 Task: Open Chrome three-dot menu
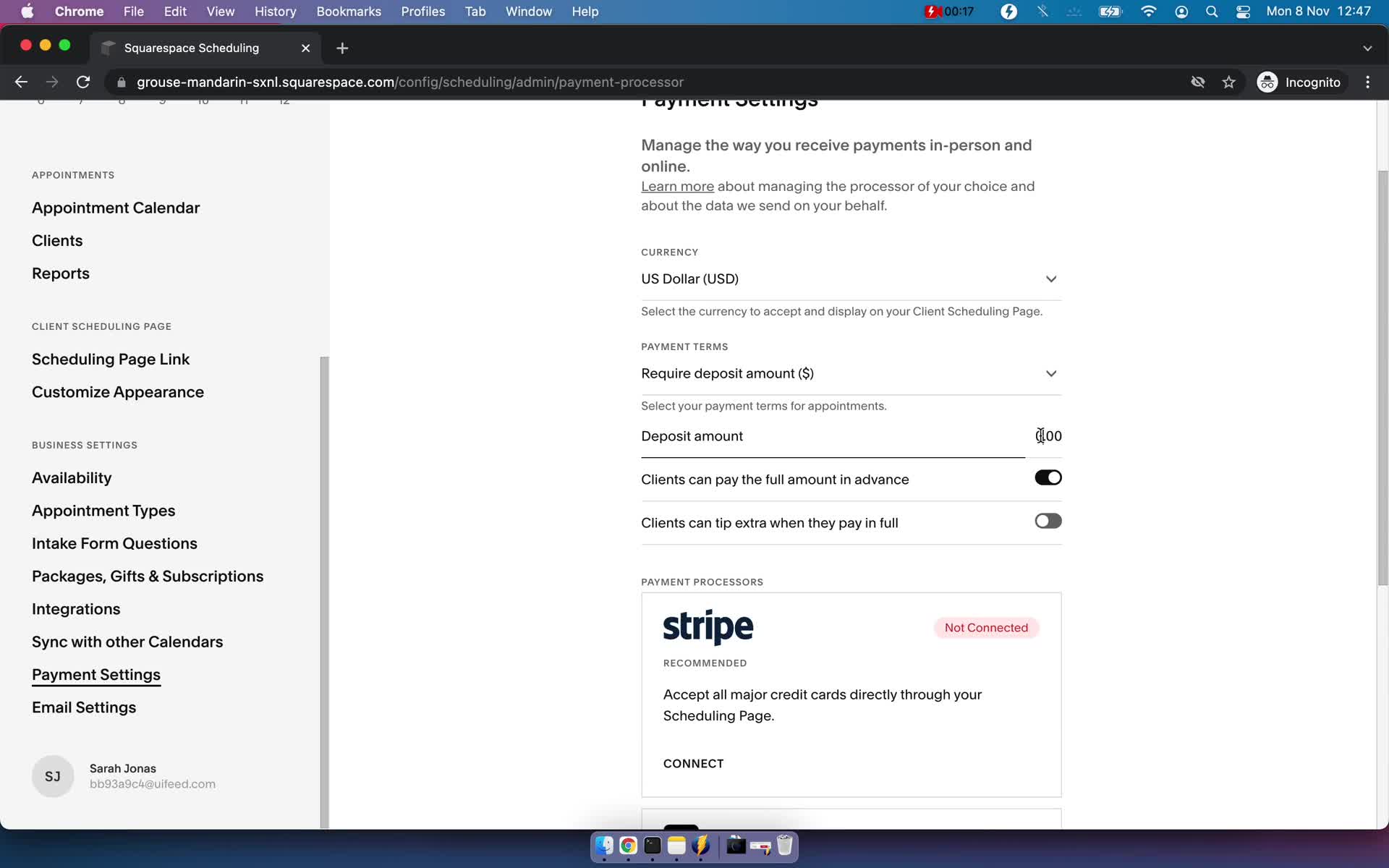1367,82
